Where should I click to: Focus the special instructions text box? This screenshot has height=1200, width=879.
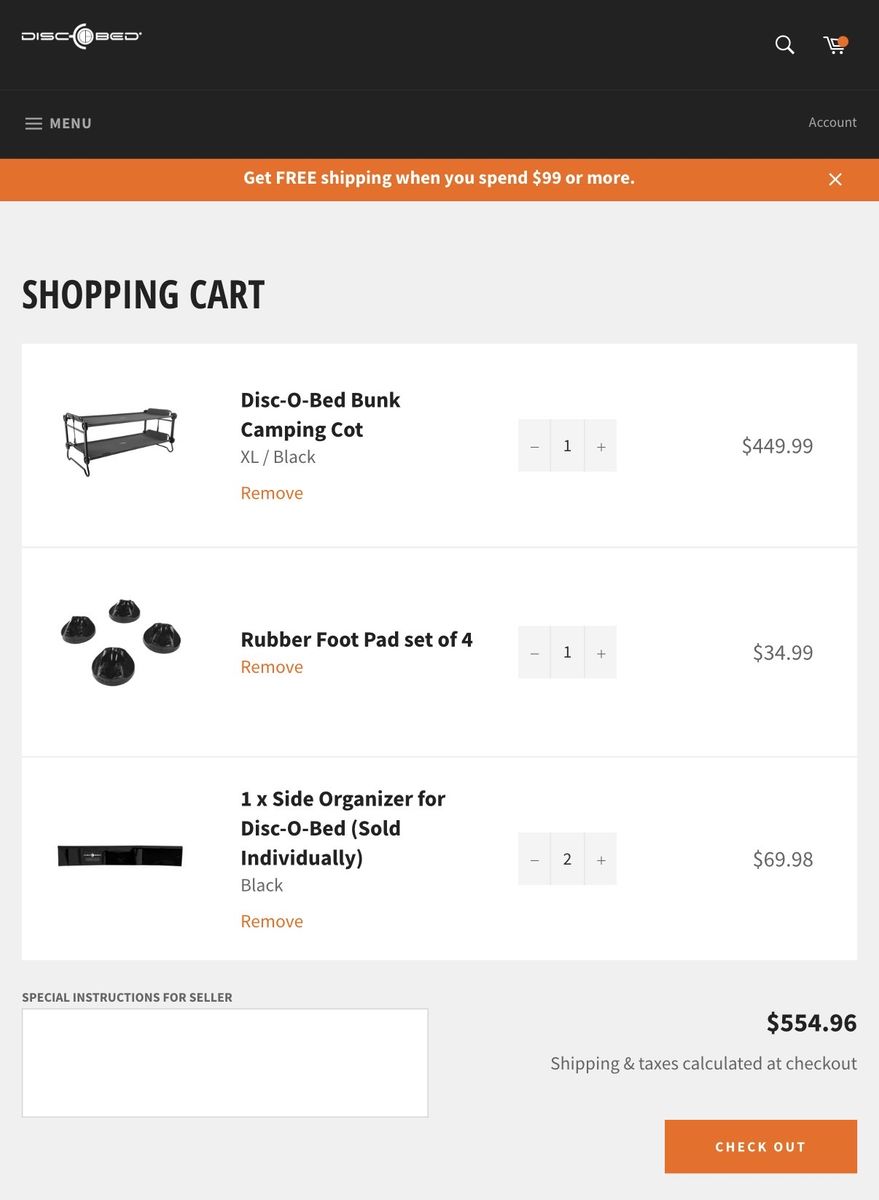pos(225,1062)
